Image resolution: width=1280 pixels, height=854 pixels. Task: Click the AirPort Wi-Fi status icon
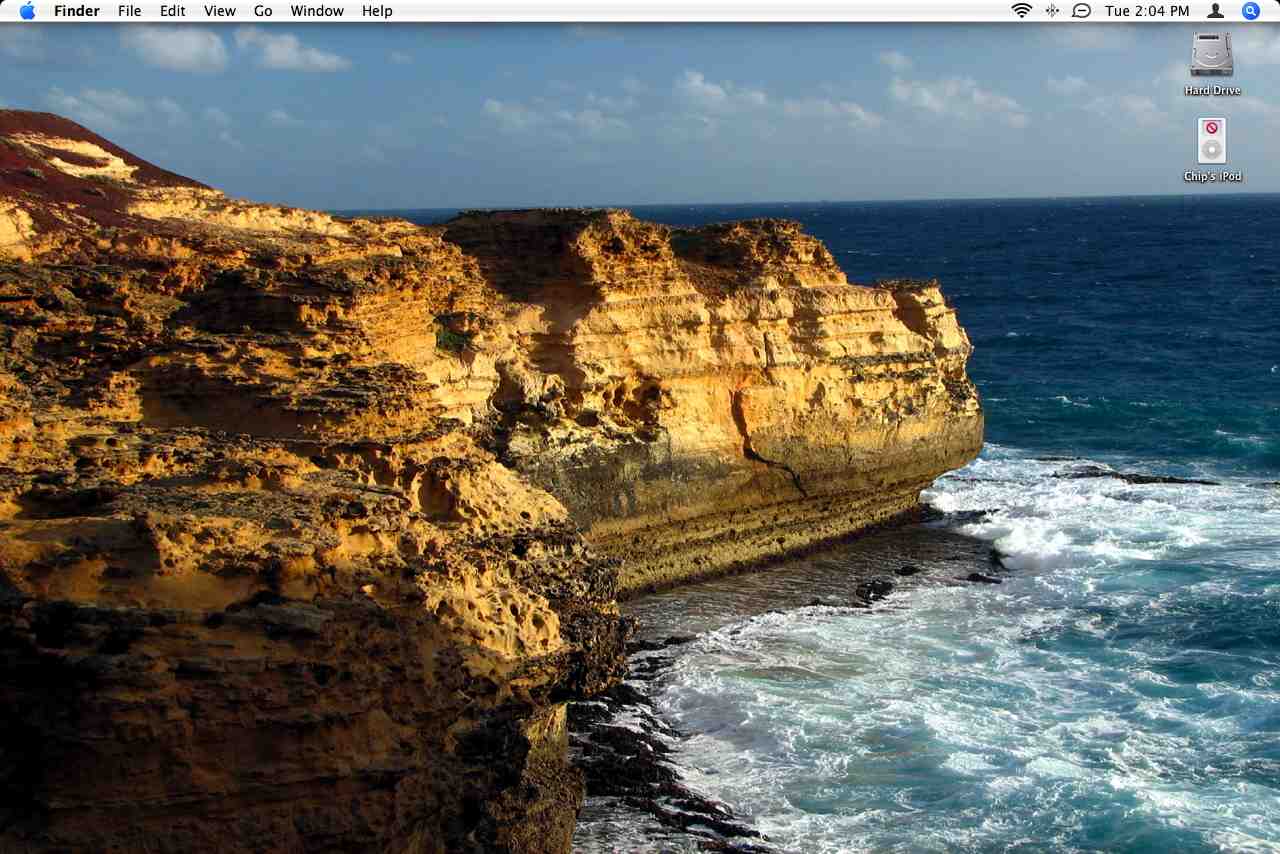[x=1021, y=11]
